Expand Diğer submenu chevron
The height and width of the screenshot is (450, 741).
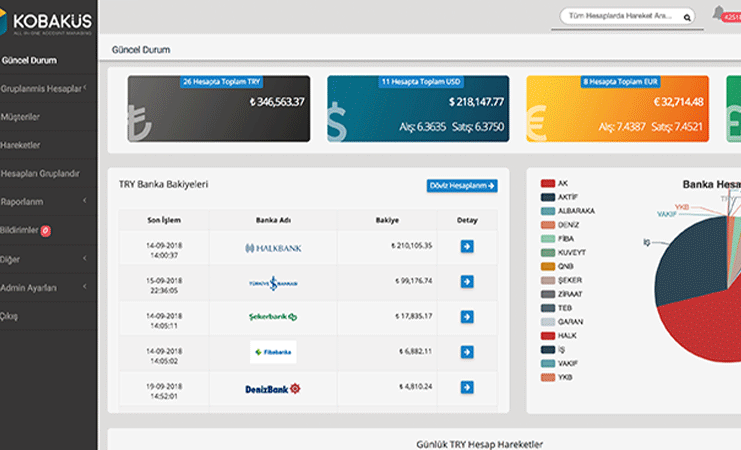click(x=85, y=258)
